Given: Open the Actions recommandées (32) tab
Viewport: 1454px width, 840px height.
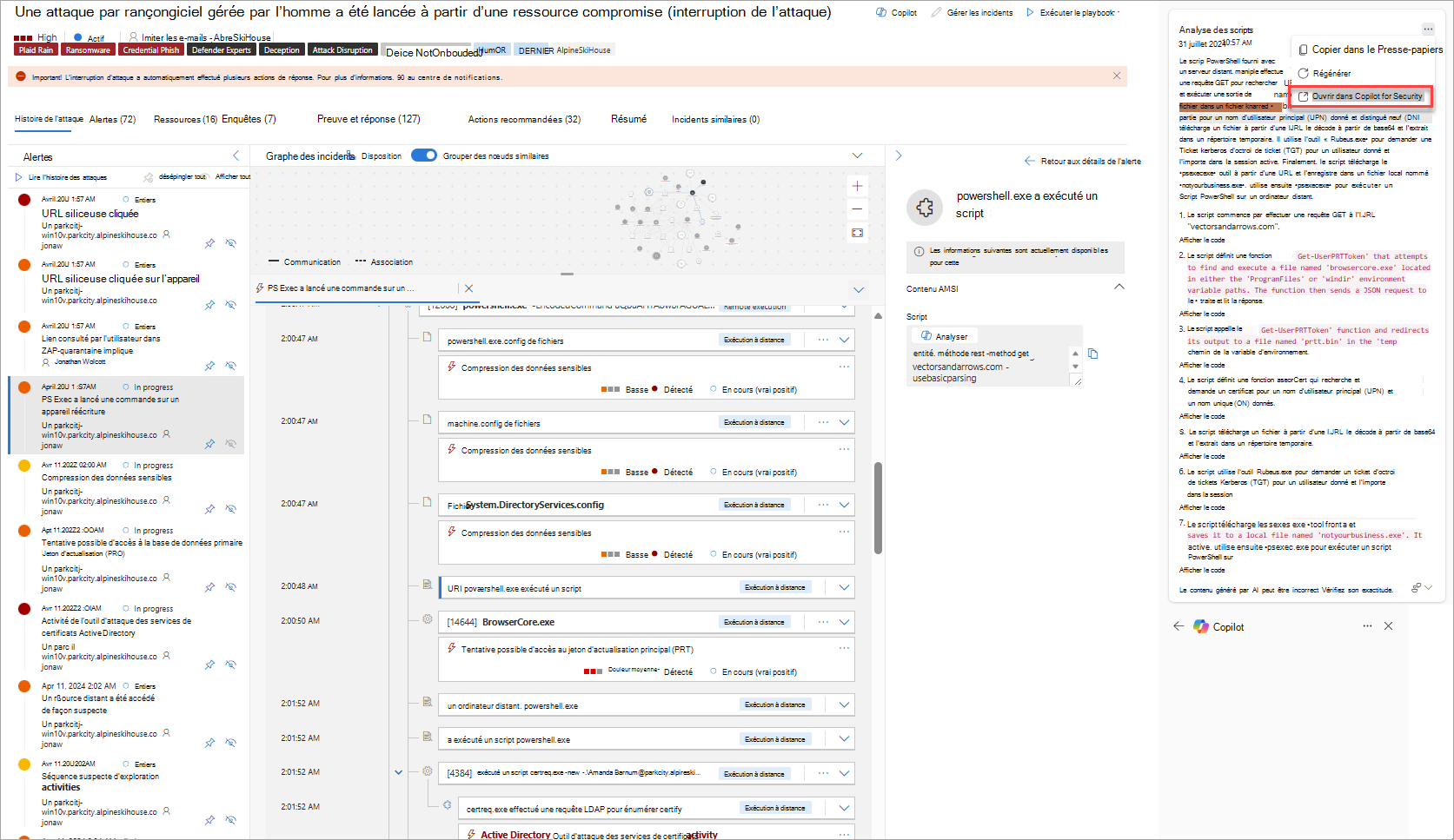Looking at the screenshot, I should 524,119.
